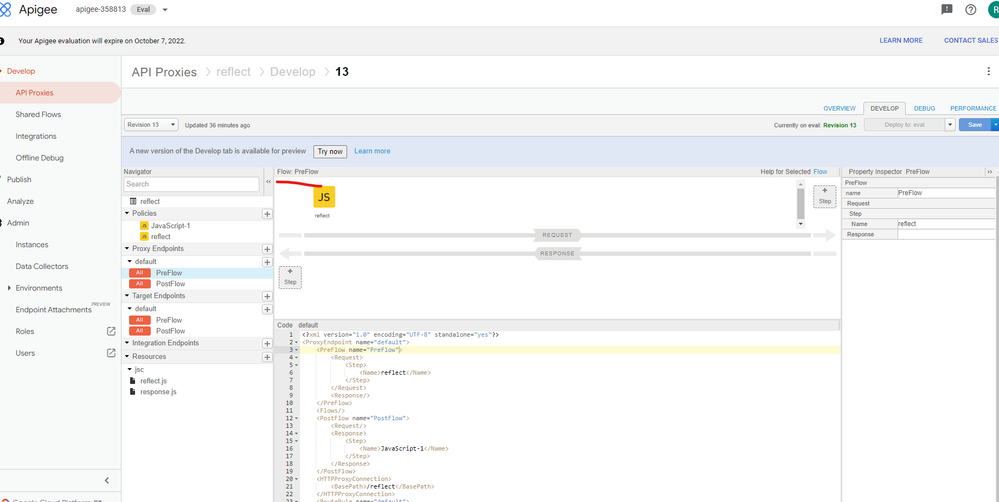
Task: Open Integrations in sidebar
Action: click(36, 136)
